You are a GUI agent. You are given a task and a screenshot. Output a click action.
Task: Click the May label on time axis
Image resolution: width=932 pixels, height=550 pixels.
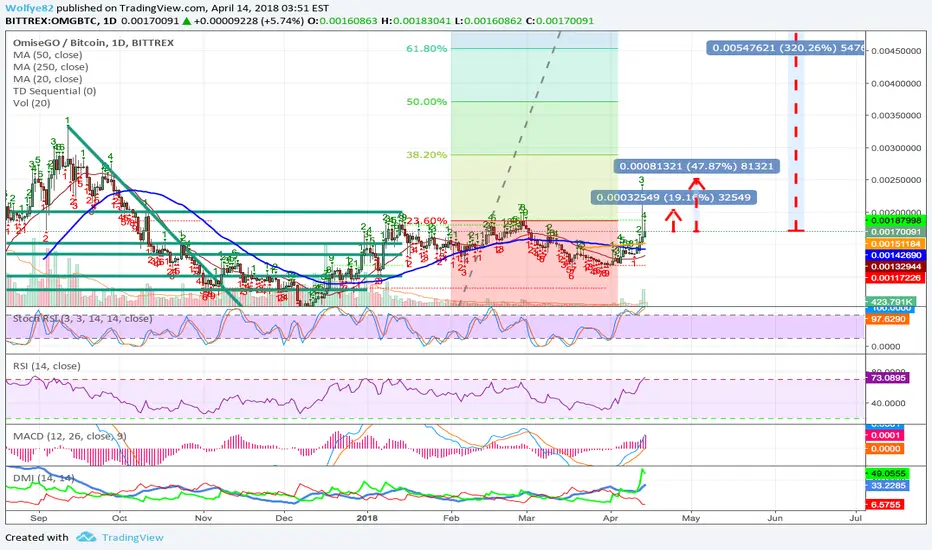coord(691,518)
